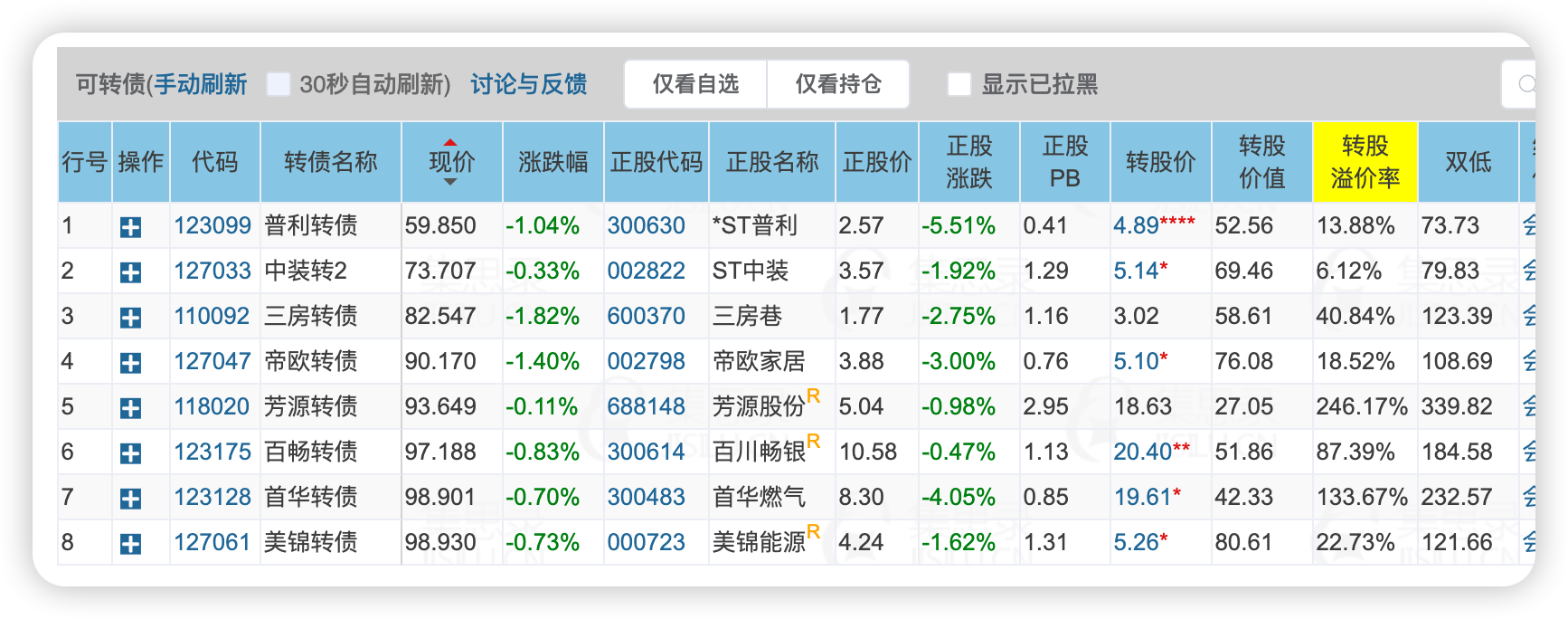
Task: Sort by the 正股PB column header
Action: pyautogui.click(x=1064, y=162)
